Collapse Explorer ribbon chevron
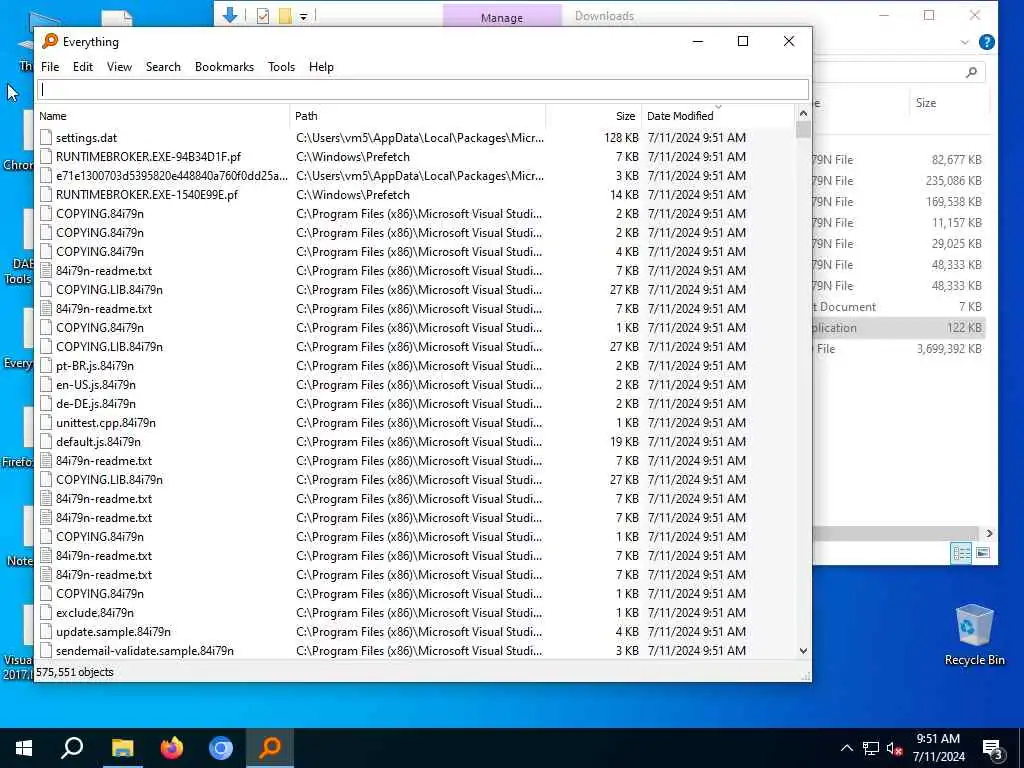 pos(965,42)
